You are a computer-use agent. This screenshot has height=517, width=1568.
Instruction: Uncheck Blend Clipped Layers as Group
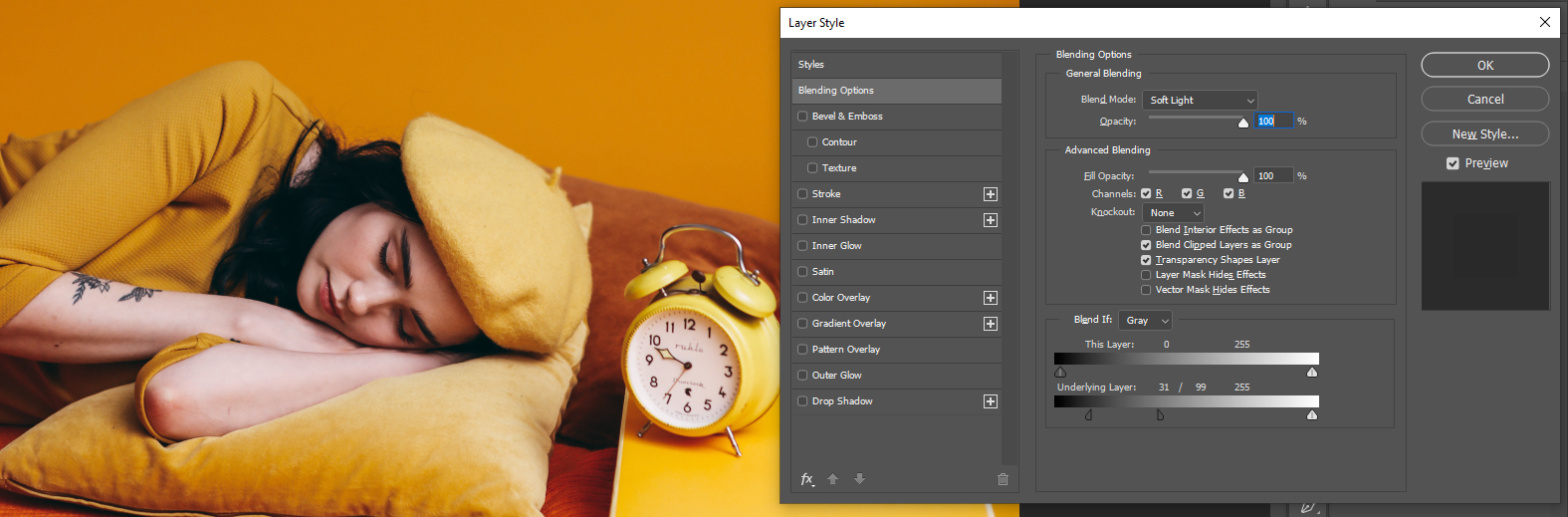click(1146, 245)
